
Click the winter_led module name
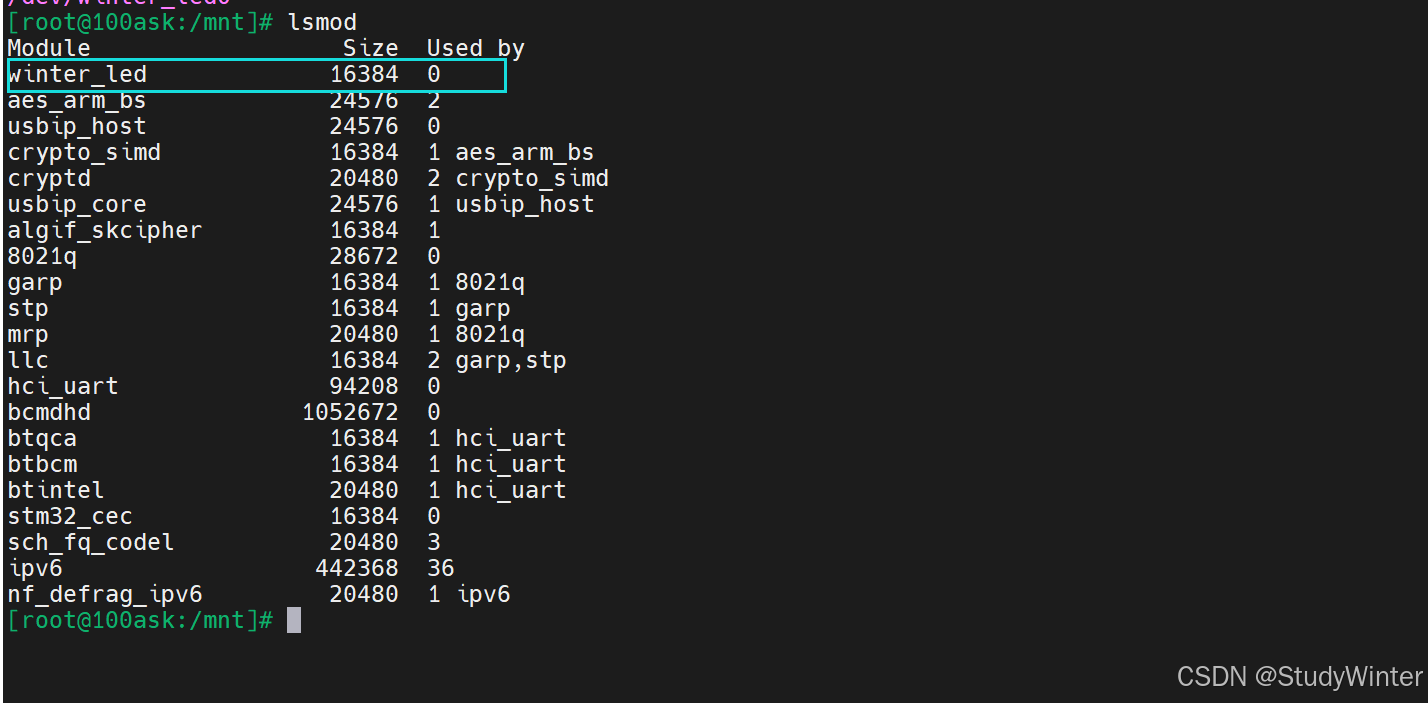coord(77,74)
